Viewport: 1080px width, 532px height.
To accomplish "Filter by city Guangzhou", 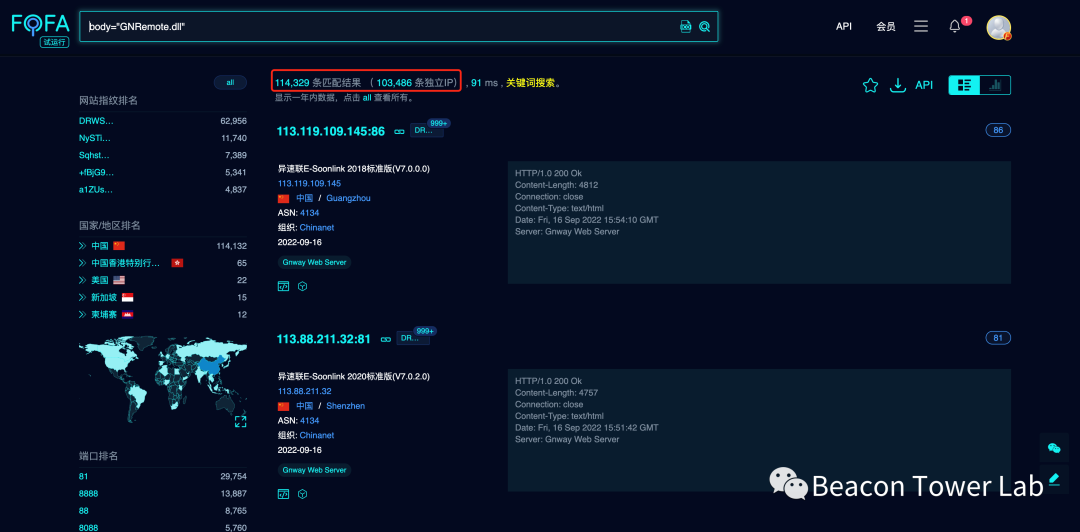I will click(x=349, y=198).
